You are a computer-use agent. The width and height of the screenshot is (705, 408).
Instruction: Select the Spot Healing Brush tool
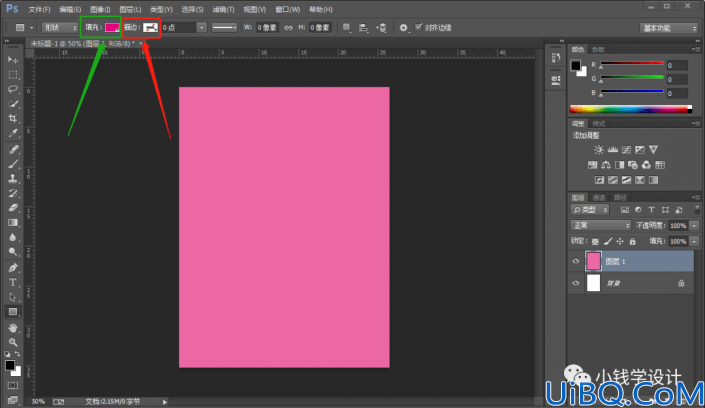point(13,149)
